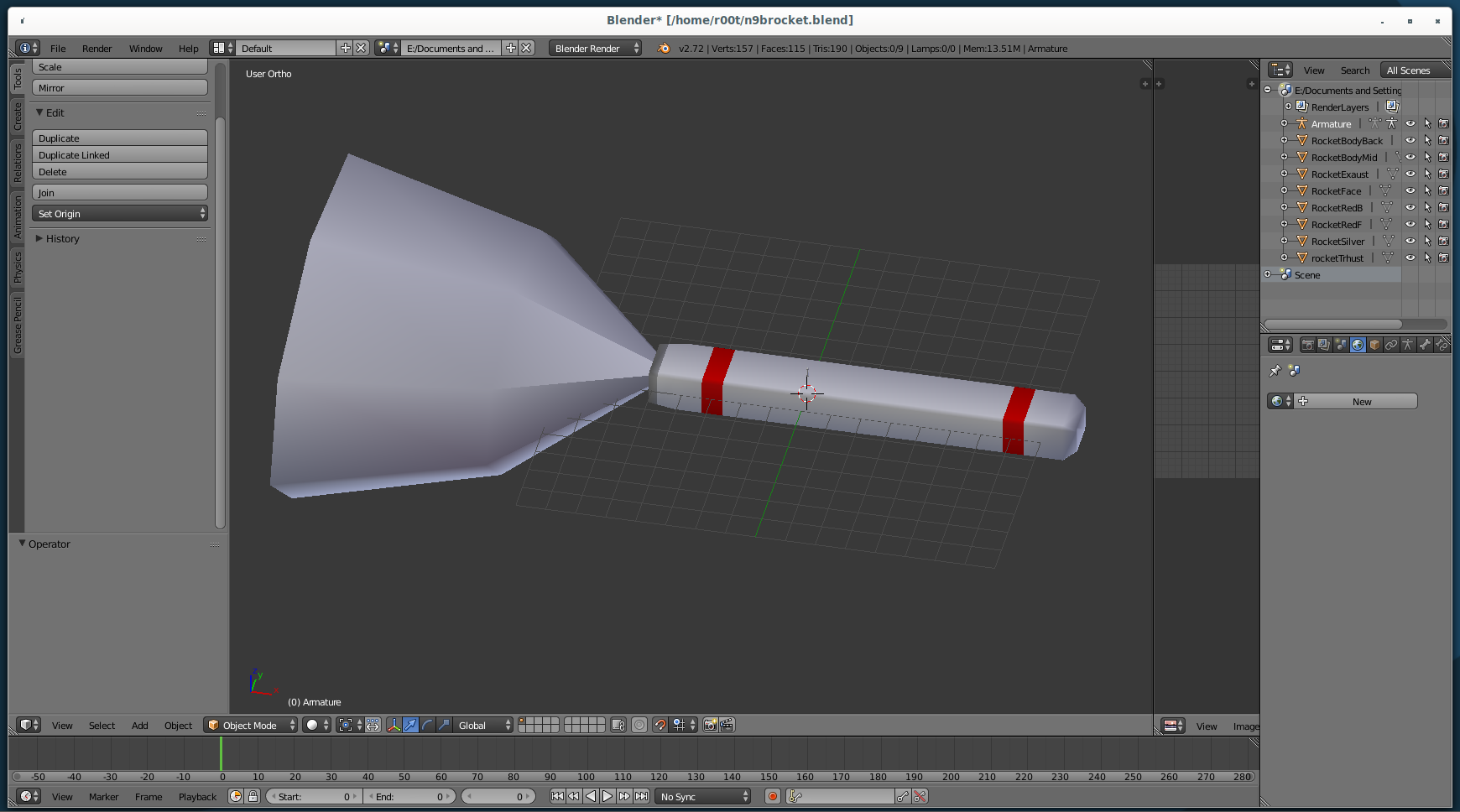The image size is (1460, 812).
Task: Click the Duplicate button
Action: click(x=120, y=138)
